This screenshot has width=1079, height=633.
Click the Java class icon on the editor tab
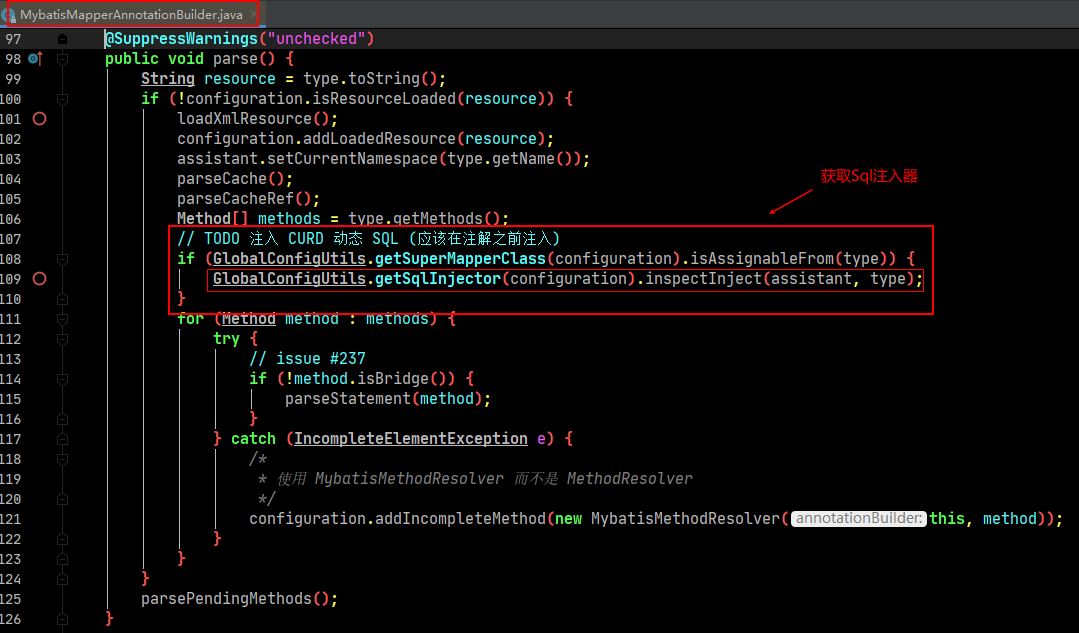(8, 14)
